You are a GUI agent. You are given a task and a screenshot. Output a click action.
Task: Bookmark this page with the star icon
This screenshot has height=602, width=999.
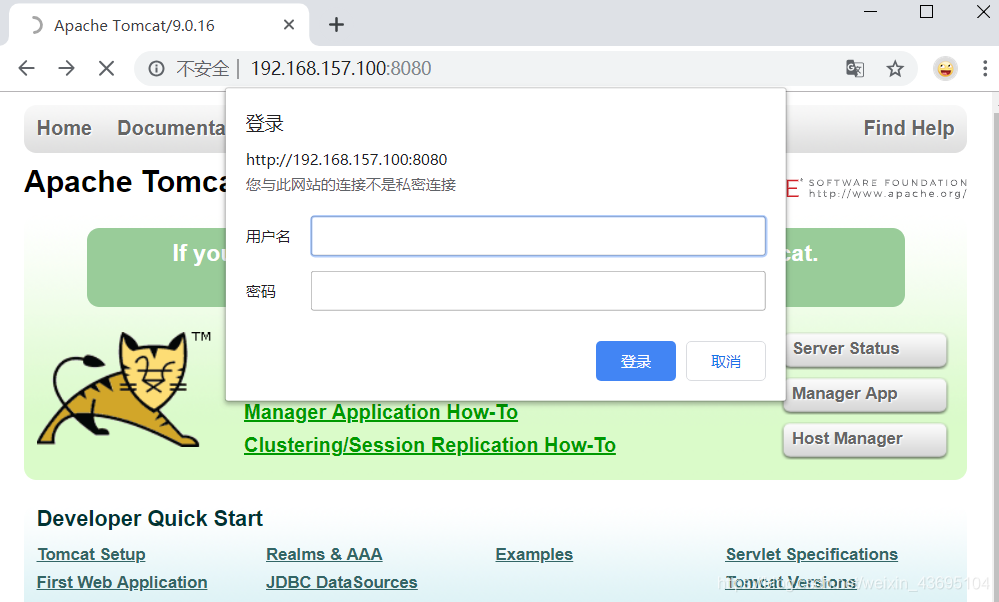895,68
